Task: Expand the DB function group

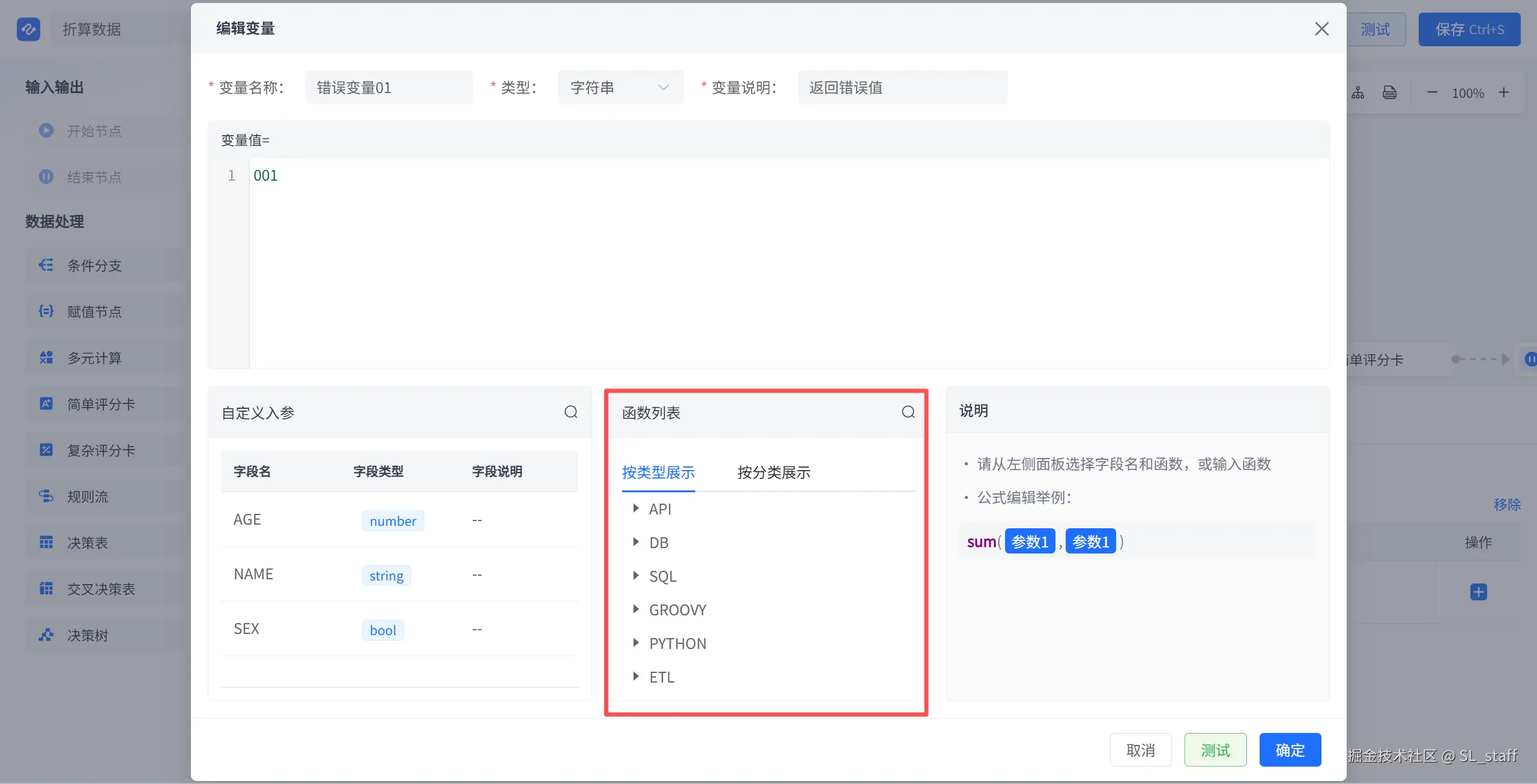Action: 636,542
